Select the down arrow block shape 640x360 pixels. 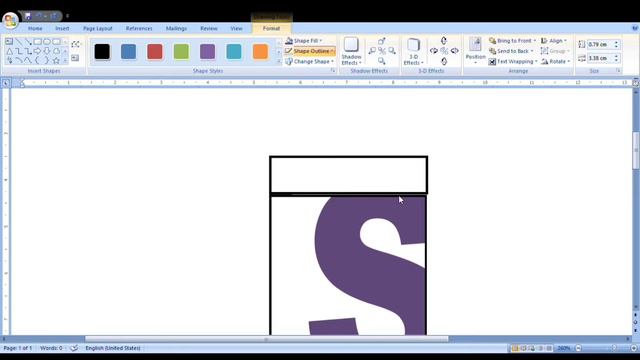pyautogui.click(x=47, y=51)
